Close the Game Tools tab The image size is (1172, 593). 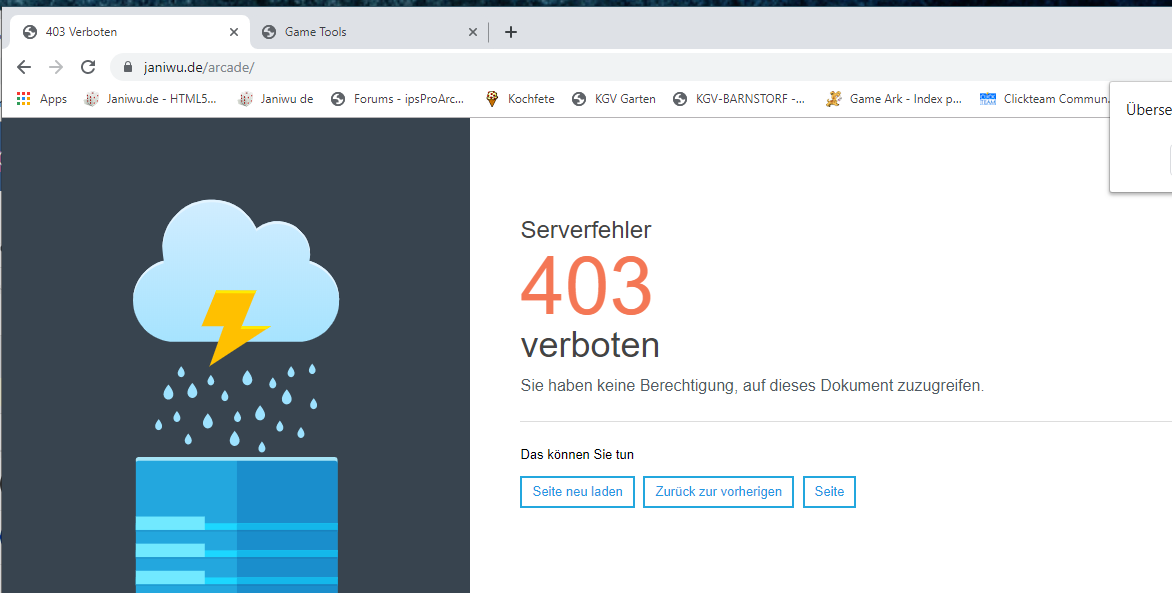pyautogui.click(x=473, y=32)
